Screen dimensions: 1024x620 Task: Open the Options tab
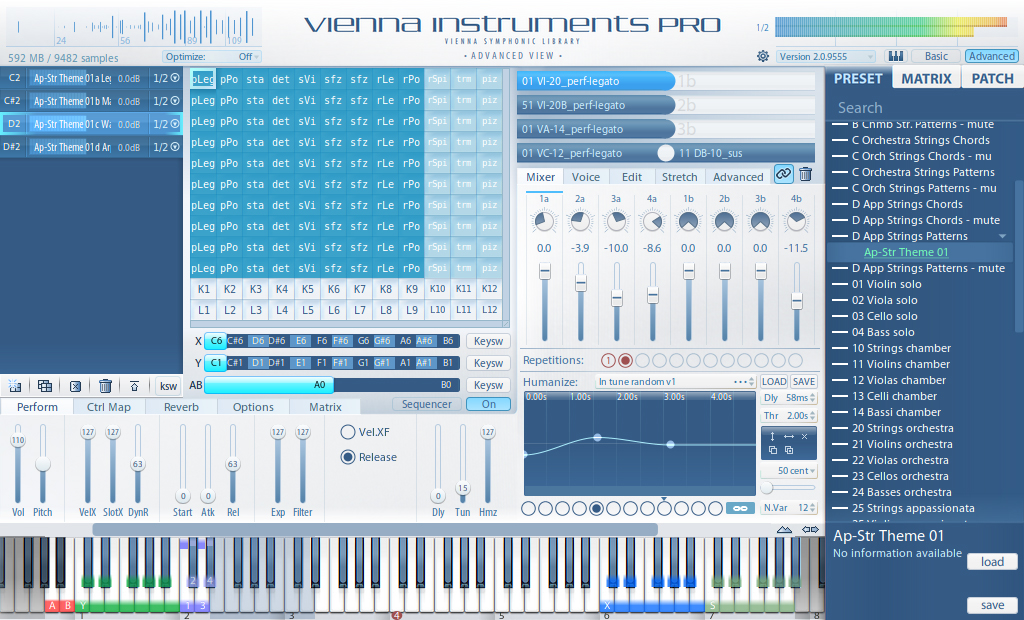[253, 406]
